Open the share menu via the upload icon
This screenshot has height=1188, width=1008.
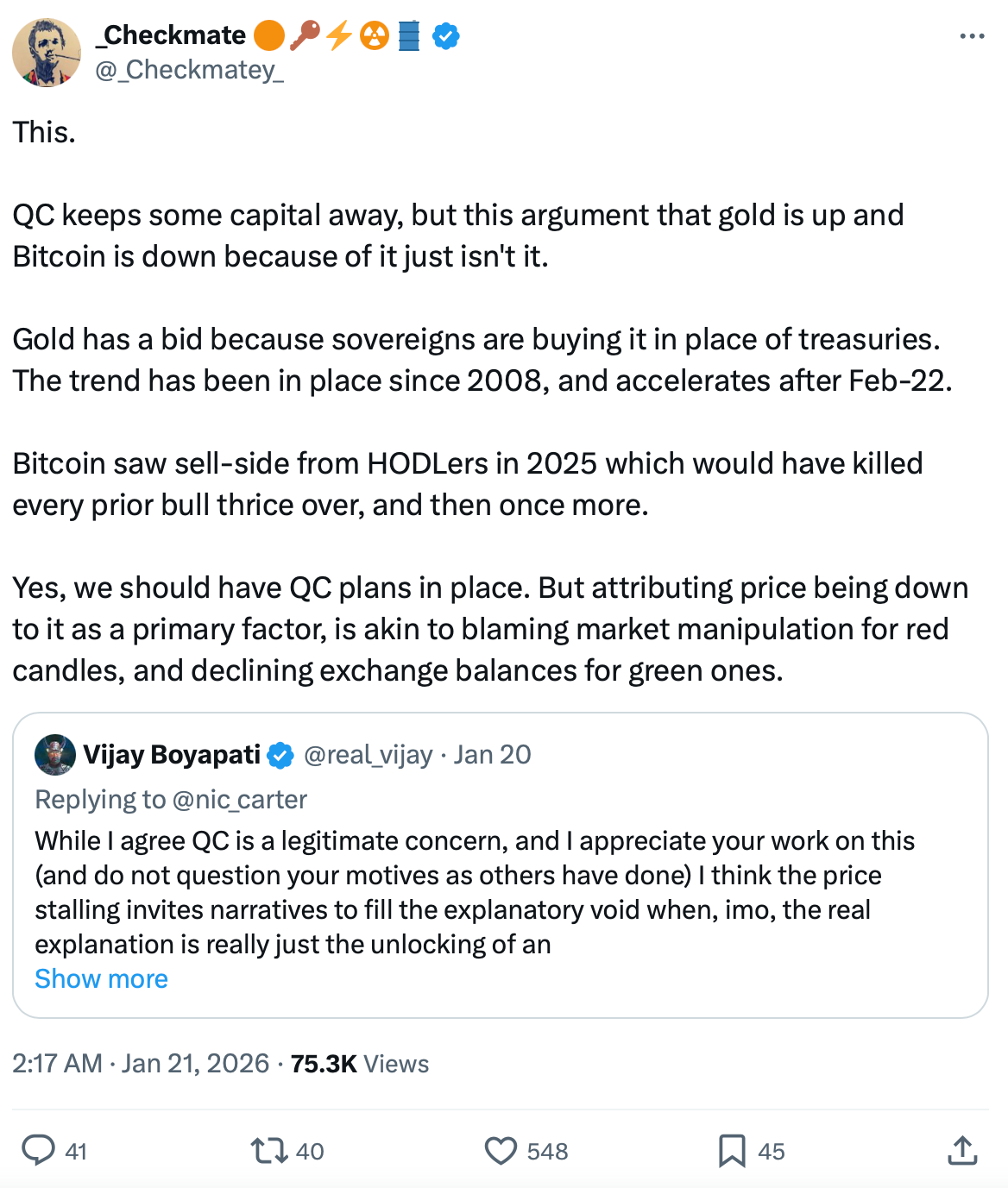961,1148
